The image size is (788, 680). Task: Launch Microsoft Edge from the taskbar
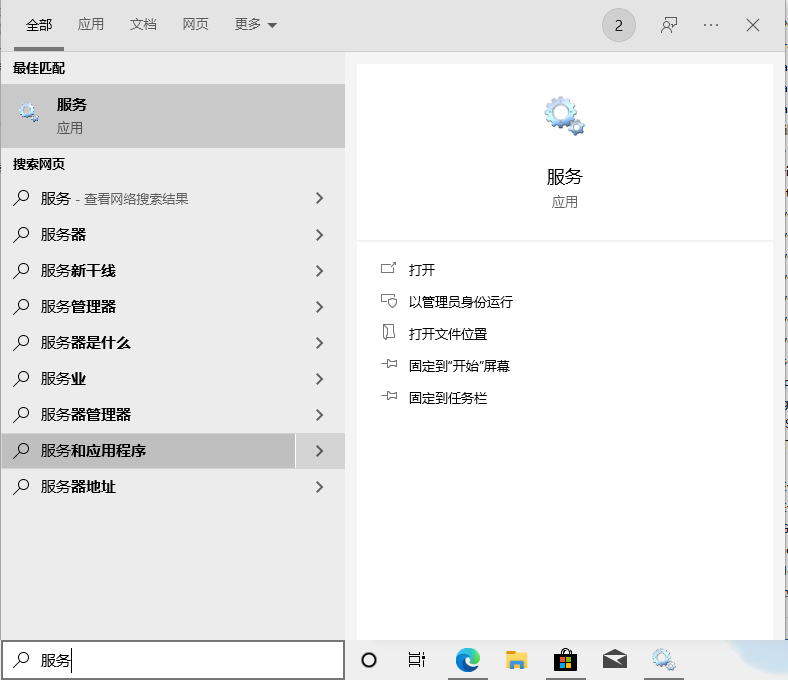467,659
